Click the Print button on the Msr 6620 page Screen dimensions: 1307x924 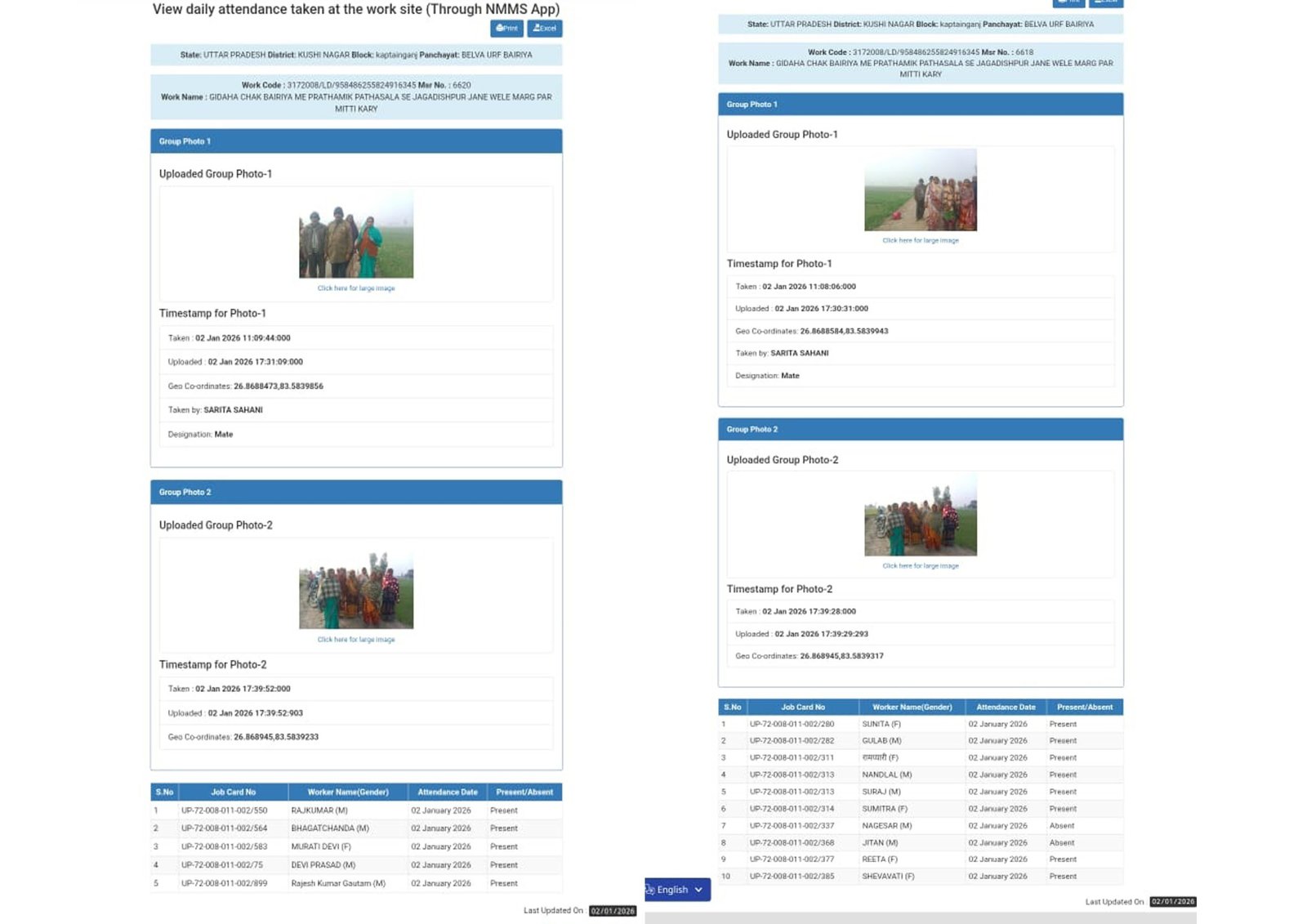pyautogui.click(x=506, y=29)
